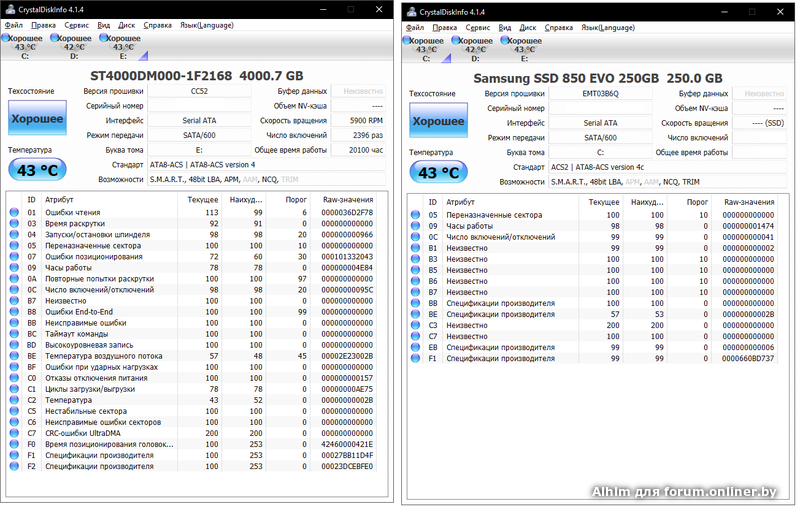Click Возможности field in Samsung window
This screenshot has height=515, width=800.
tap(667, 182)
